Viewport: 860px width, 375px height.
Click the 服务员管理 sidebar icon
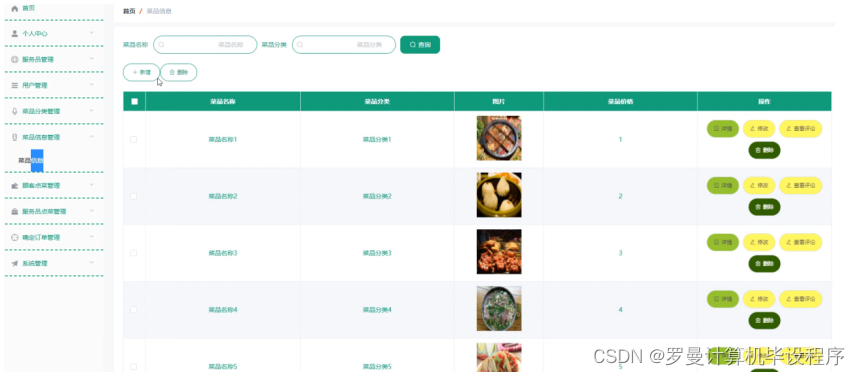[15, 59]
